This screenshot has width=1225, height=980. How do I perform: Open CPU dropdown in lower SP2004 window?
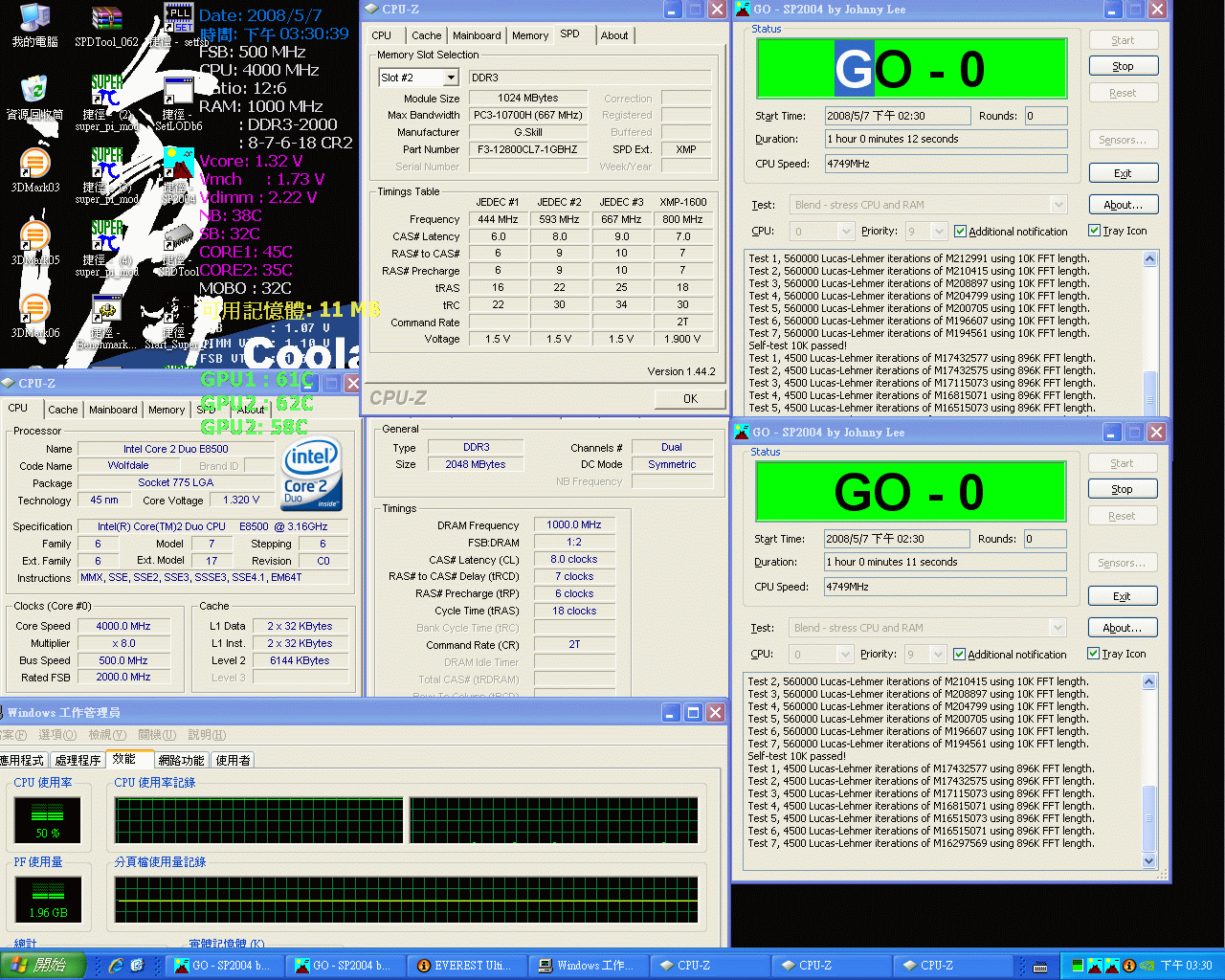coord(845,655)
